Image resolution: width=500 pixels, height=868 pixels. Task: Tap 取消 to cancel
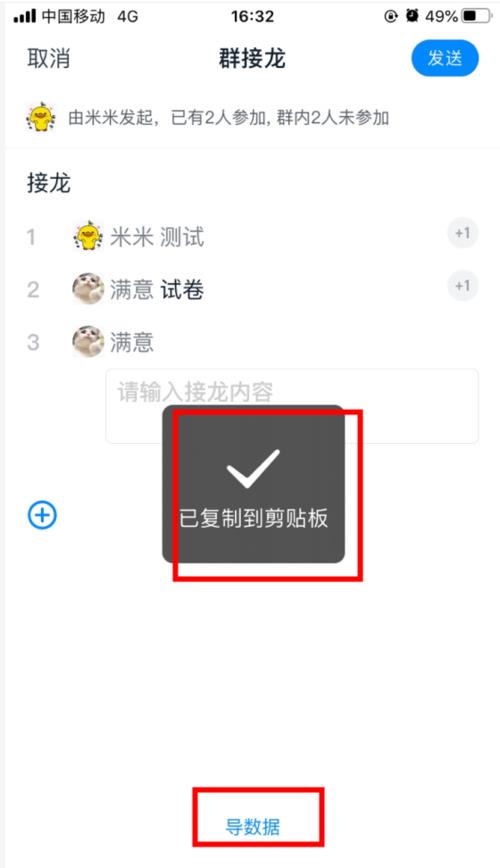(x=49, y=58)
